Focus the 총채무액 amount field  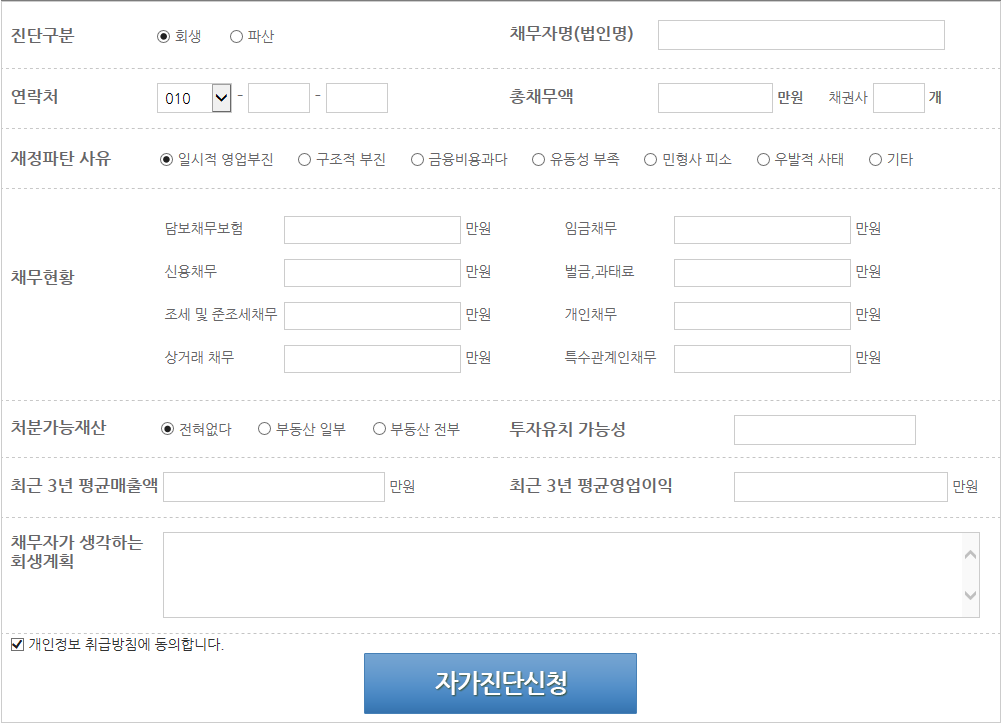point(715,98)
